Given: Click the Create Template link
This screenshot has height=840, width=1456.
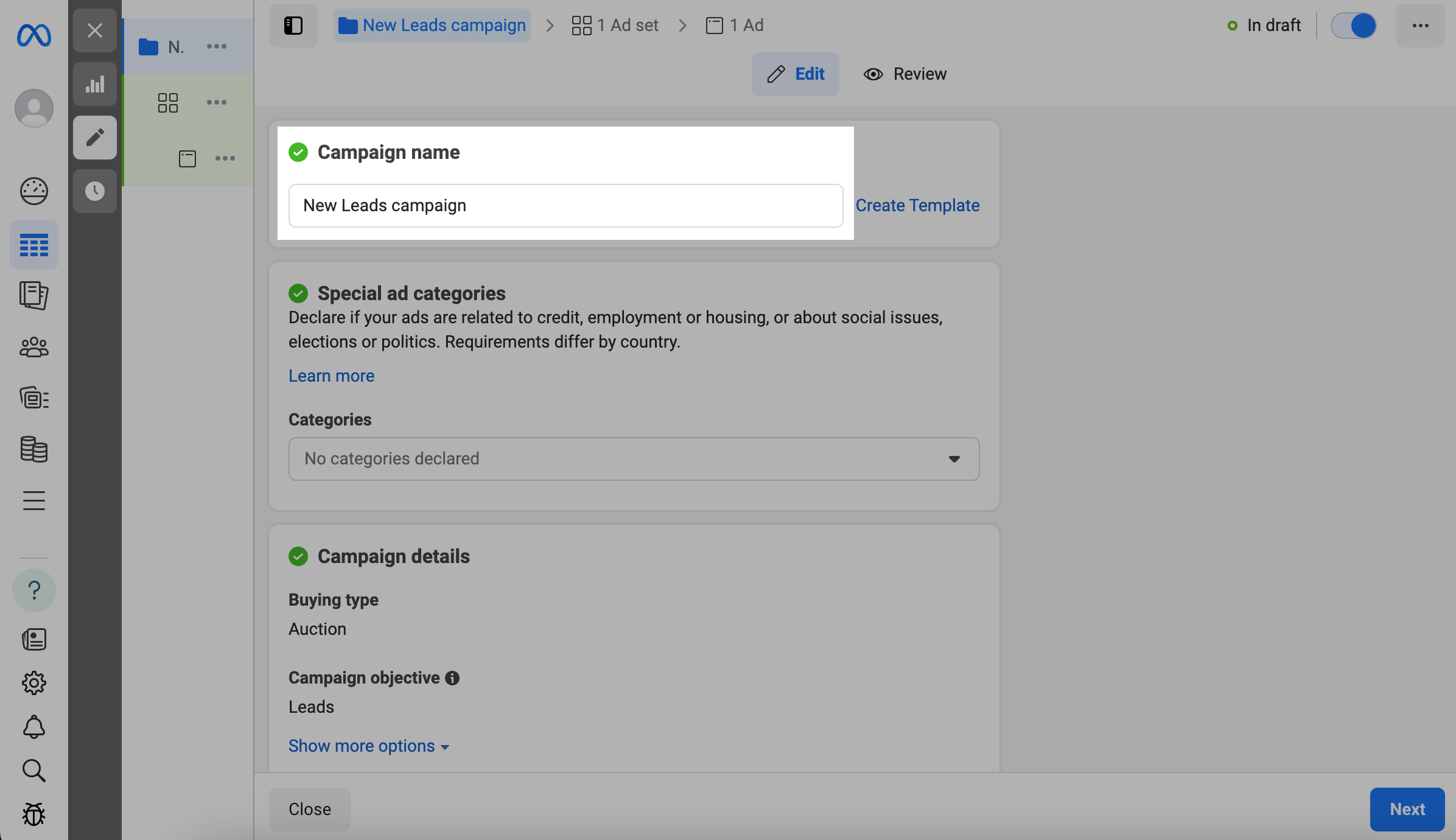Looking at the screenshot, I should click(x=917, y=206).
